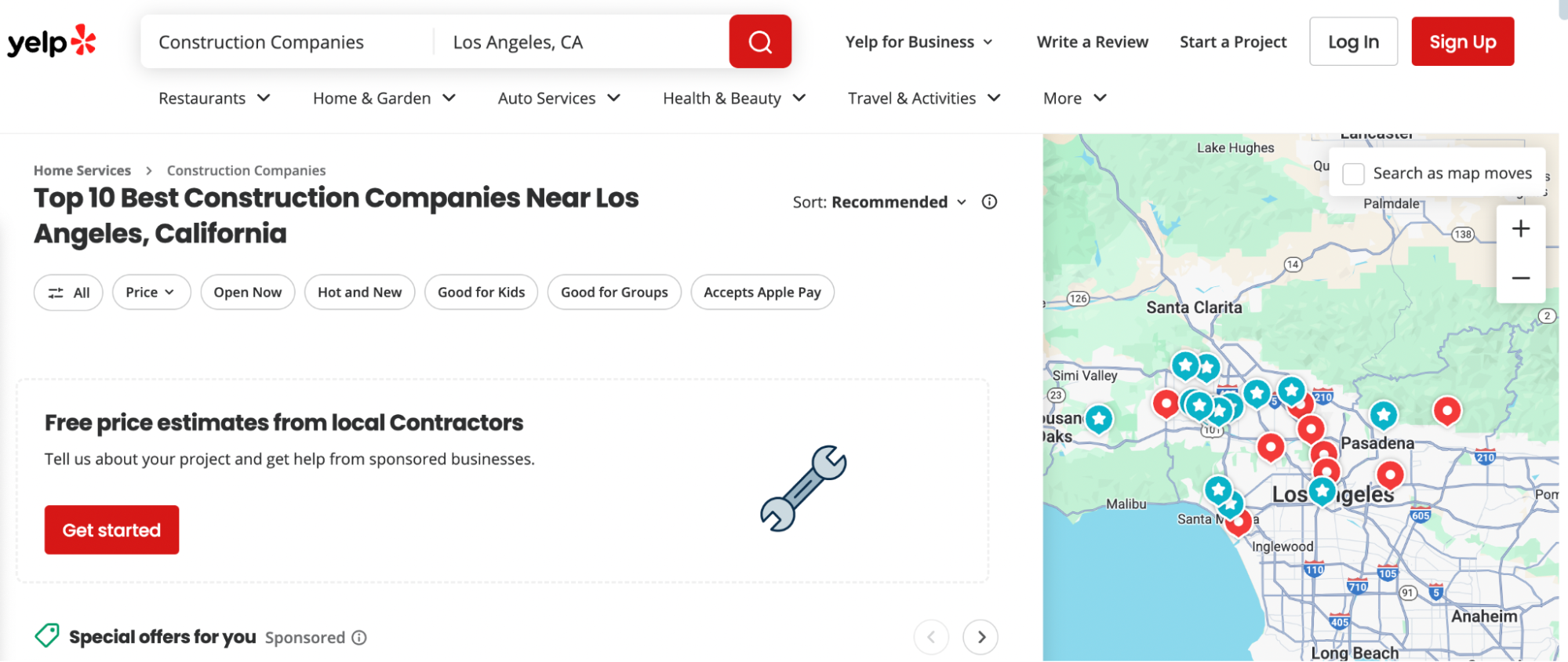Click the Sign Up button
Viewport: 1568px width, 662px height.
point(1462,42)
